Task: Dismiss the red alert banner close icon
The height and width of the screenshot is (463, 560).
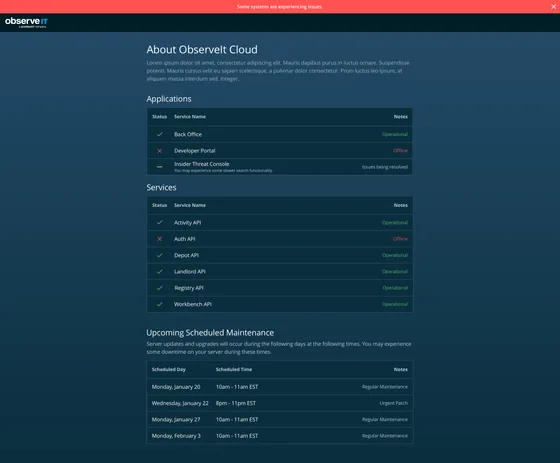Action: [x=553, y=6]
